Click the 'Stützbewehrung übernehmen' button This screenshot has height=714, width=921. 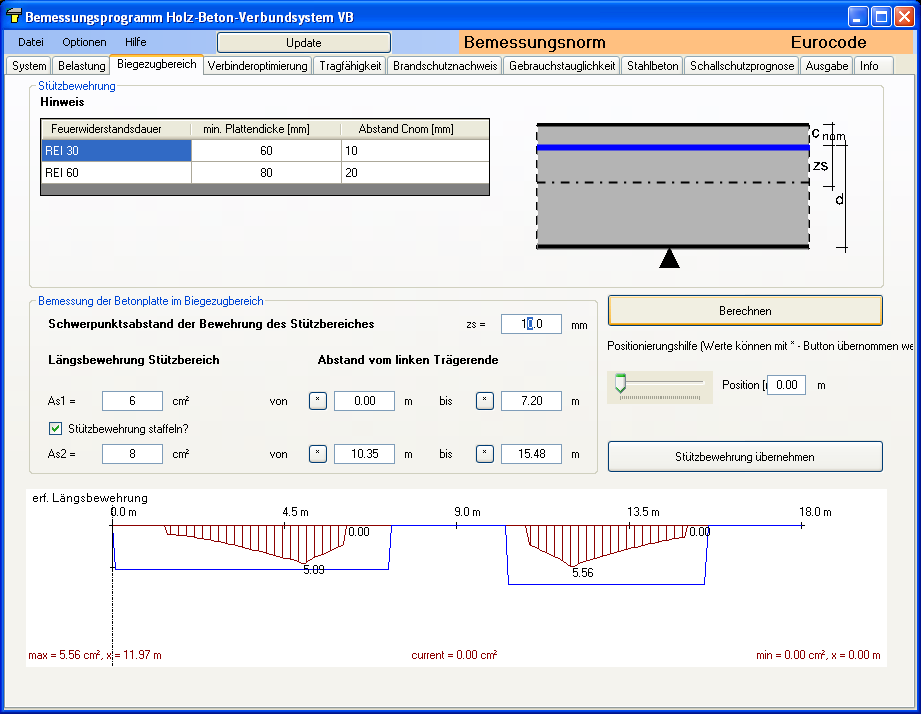[744, 457]
